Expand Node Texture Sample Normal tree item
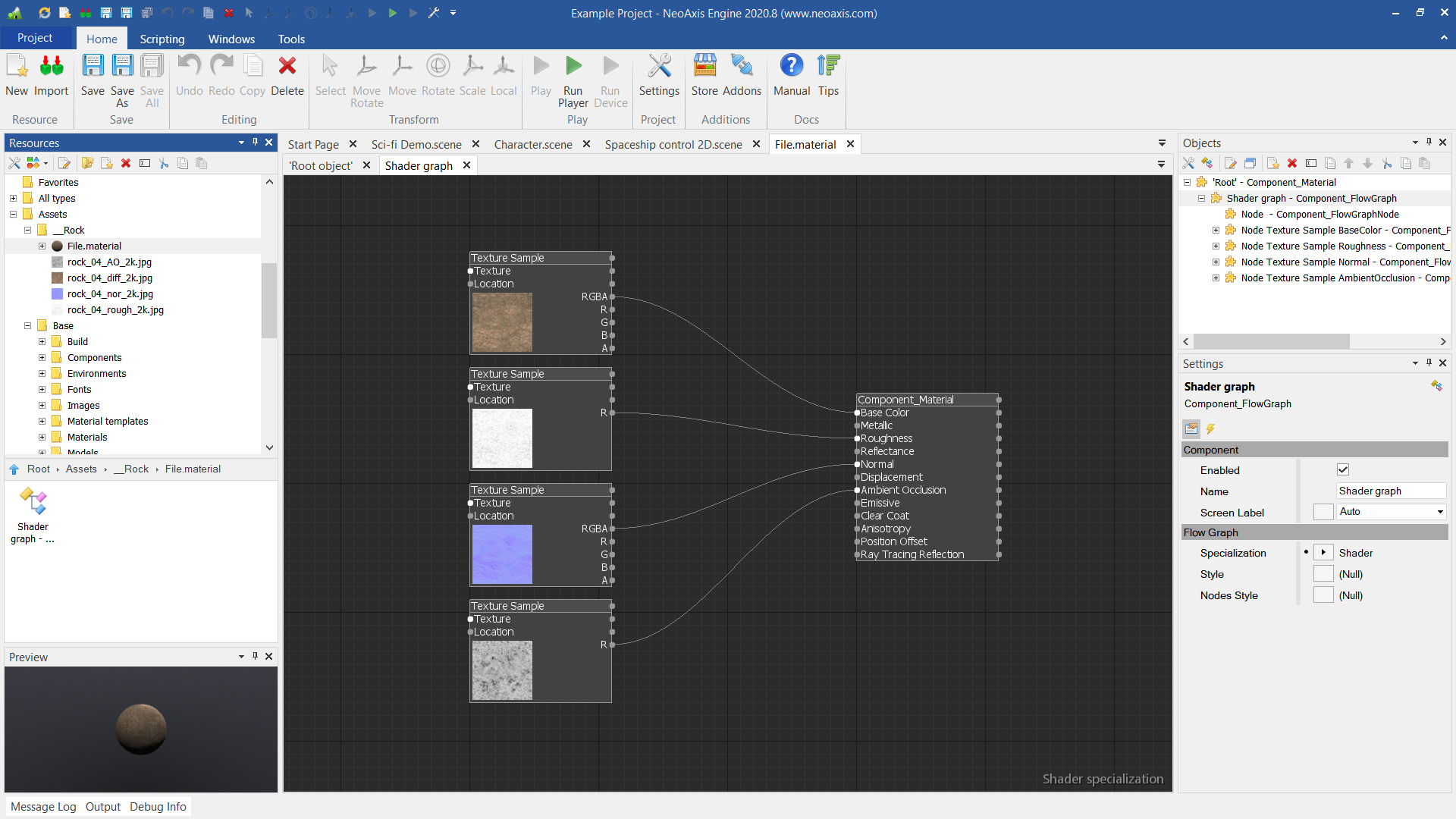 tap(1216, 262)
